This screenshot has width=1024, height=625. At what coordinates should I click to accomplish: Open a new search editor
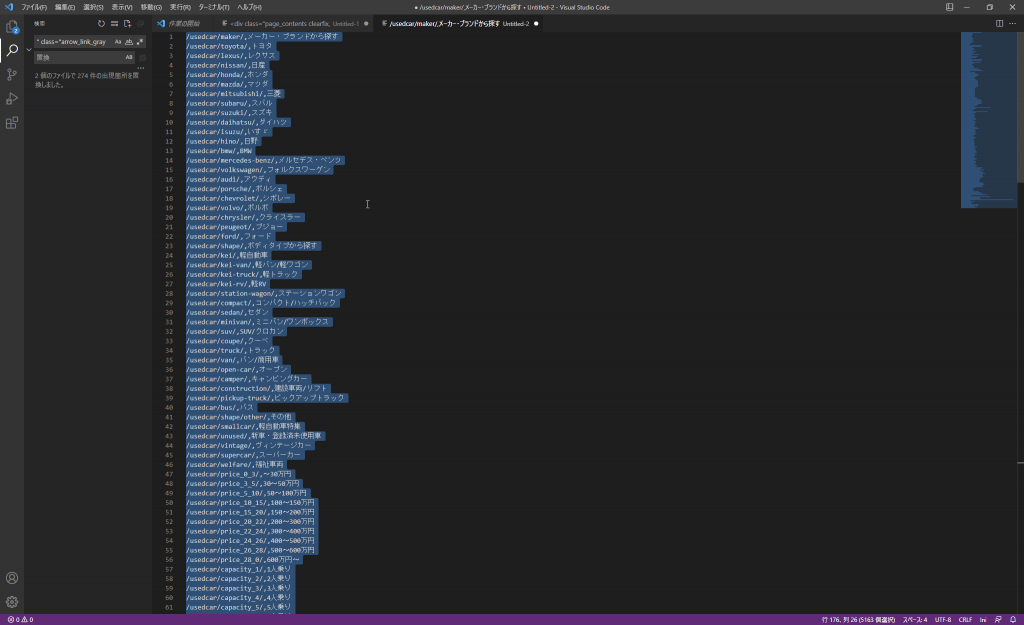(x=127, y=24)
